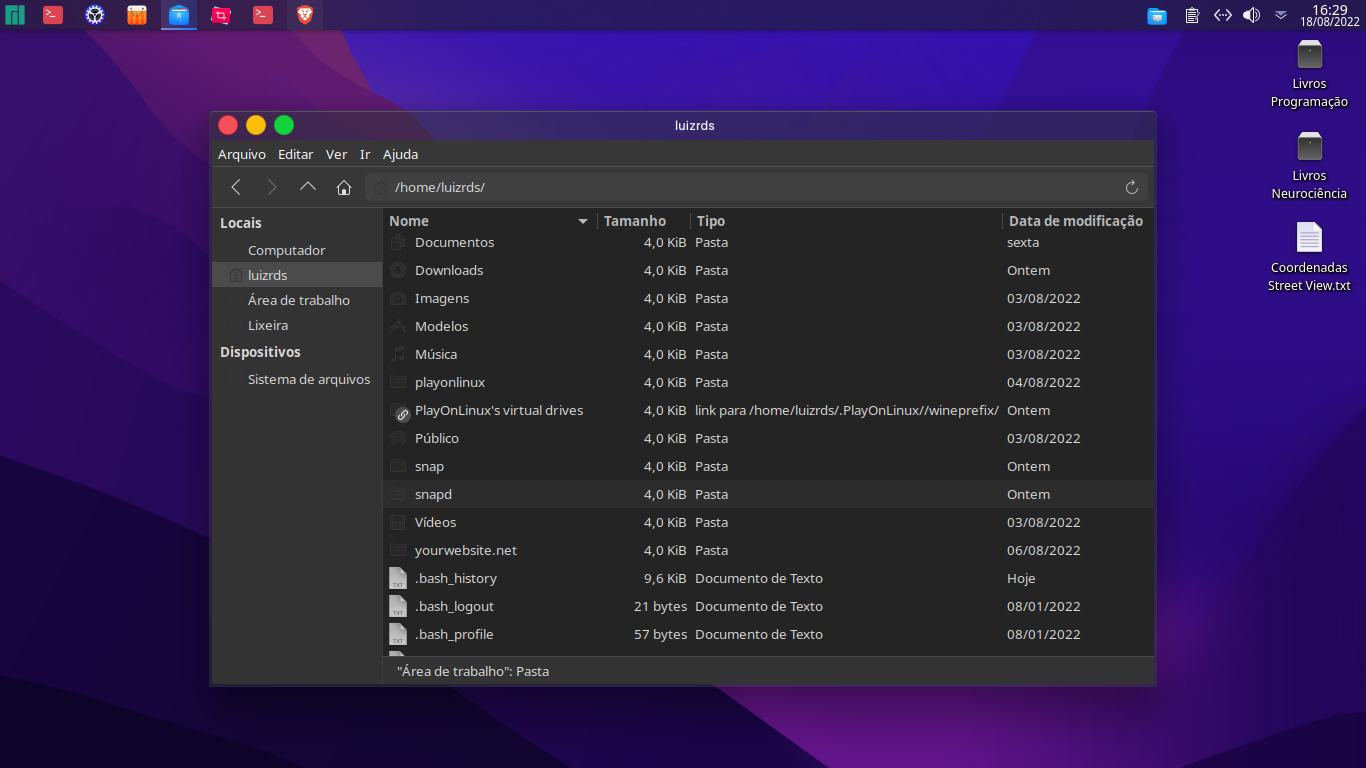Open the Arquivo menu
The height and width of the screenshot is (768, 1366).
[242, 154]
